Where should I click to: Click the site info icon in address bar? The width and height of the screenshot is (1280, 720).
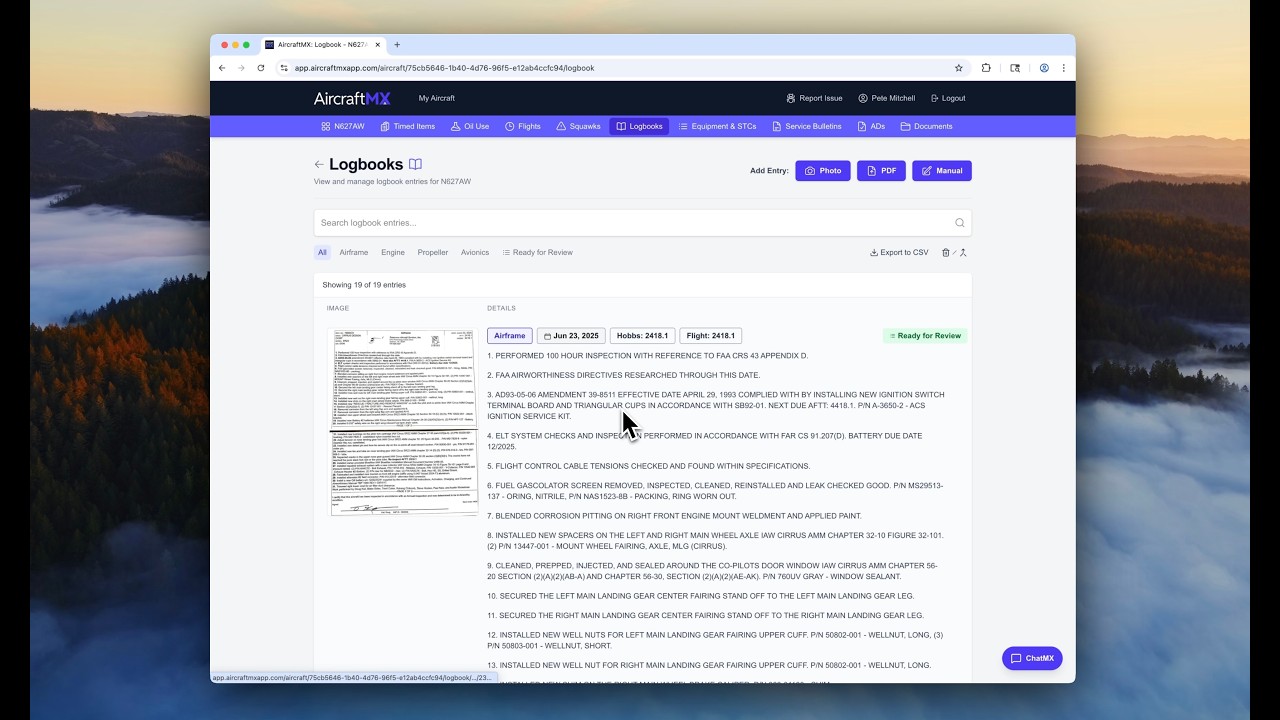pos(284,68)
